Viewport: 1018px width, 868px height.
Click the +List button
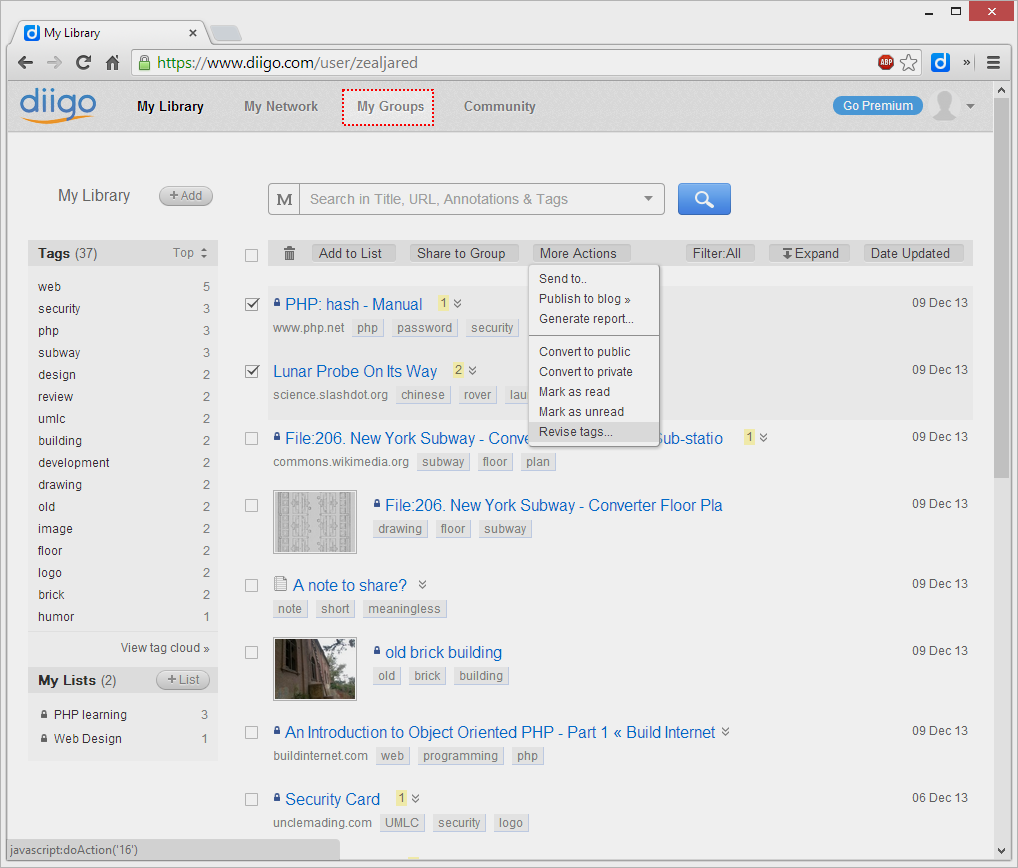(x=183, y=680)
